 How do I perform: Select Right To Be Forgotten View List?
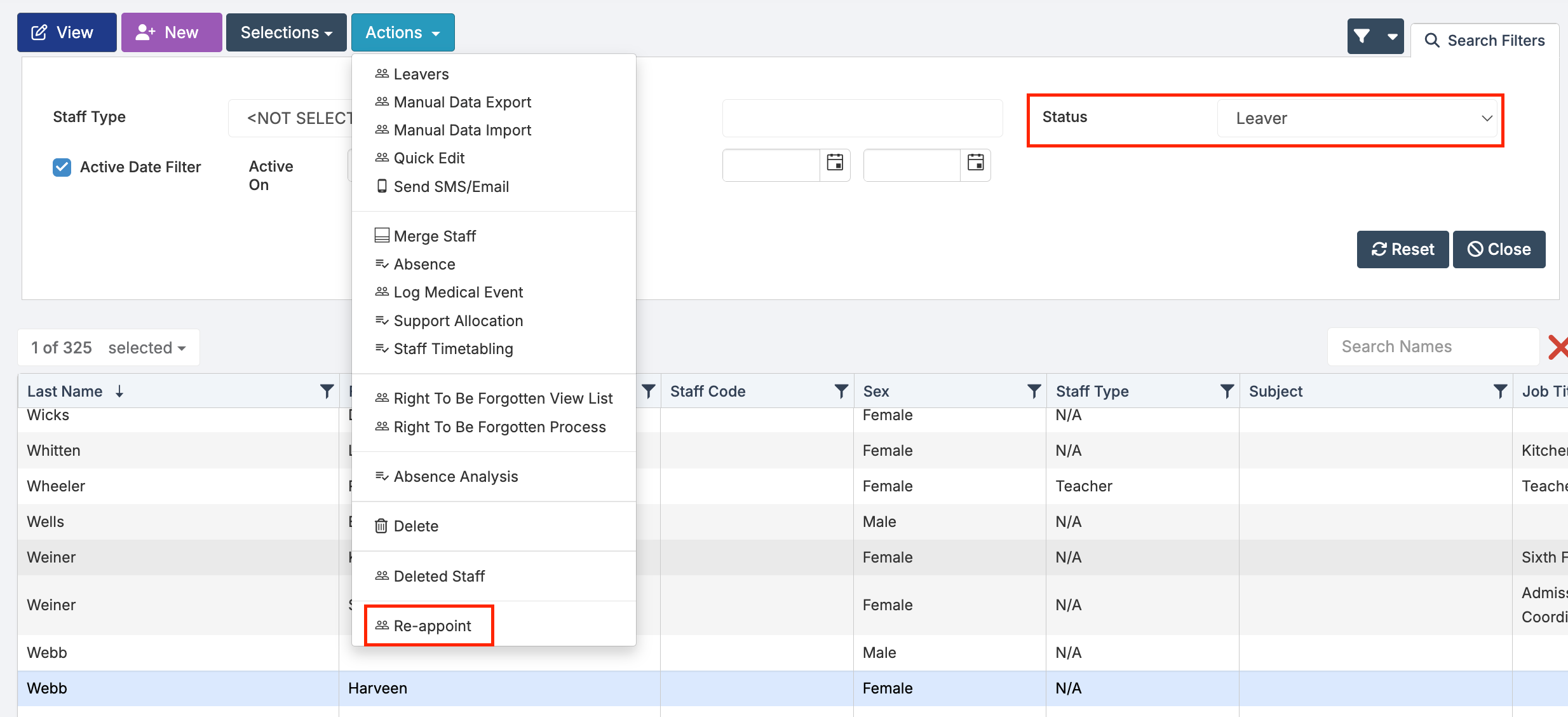[x=494, y=399]
